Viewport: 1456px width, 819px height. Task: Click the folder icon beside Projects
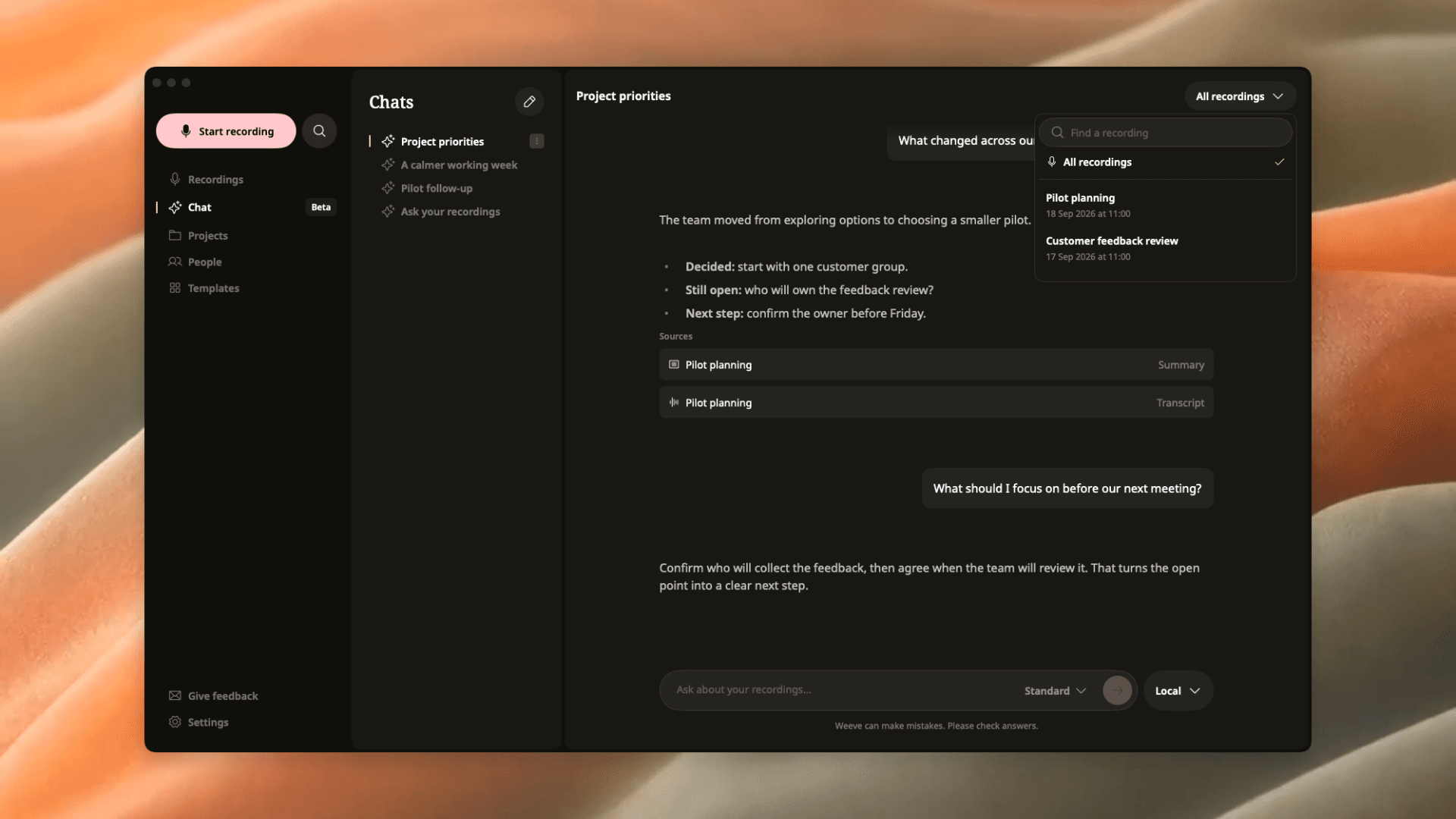point(175,235)
